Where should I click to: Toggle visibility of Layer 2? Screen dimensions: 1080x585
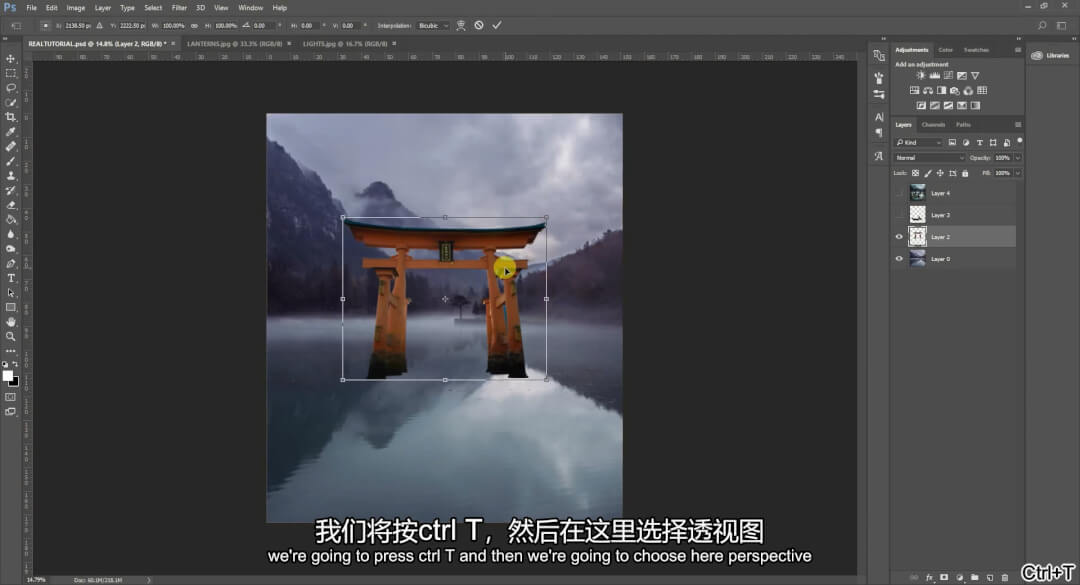pyautogui.click(x=899, y=237)
